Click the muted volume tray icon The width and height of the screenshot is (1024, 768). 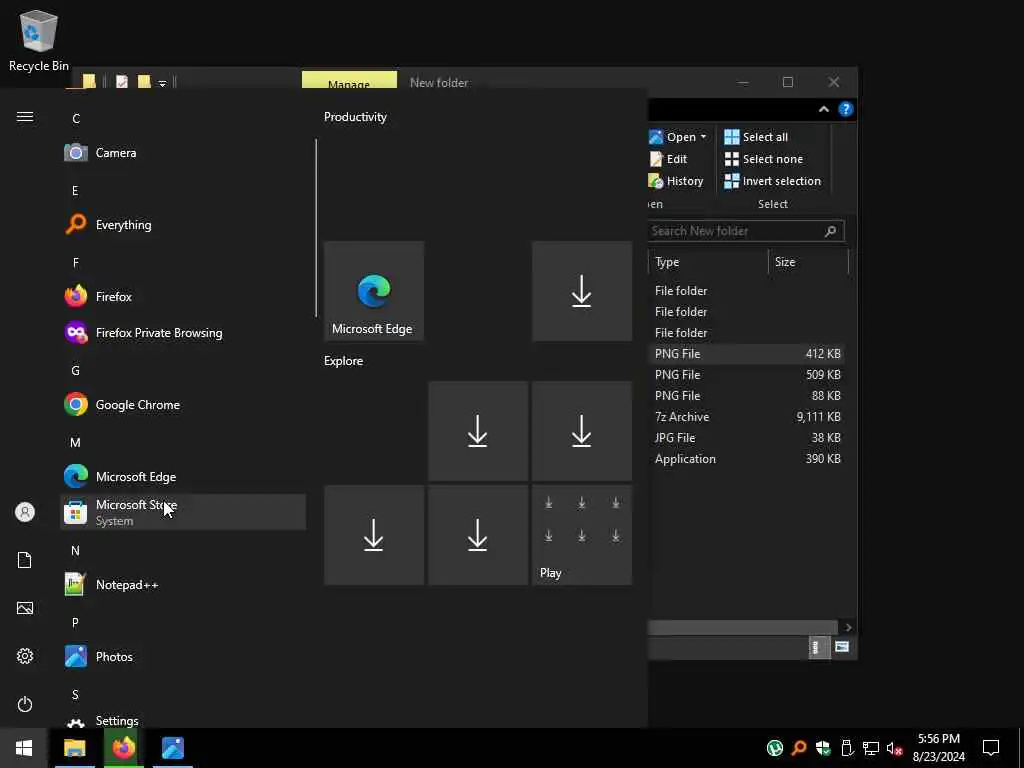pyautogui.click(x=894, y=748)
